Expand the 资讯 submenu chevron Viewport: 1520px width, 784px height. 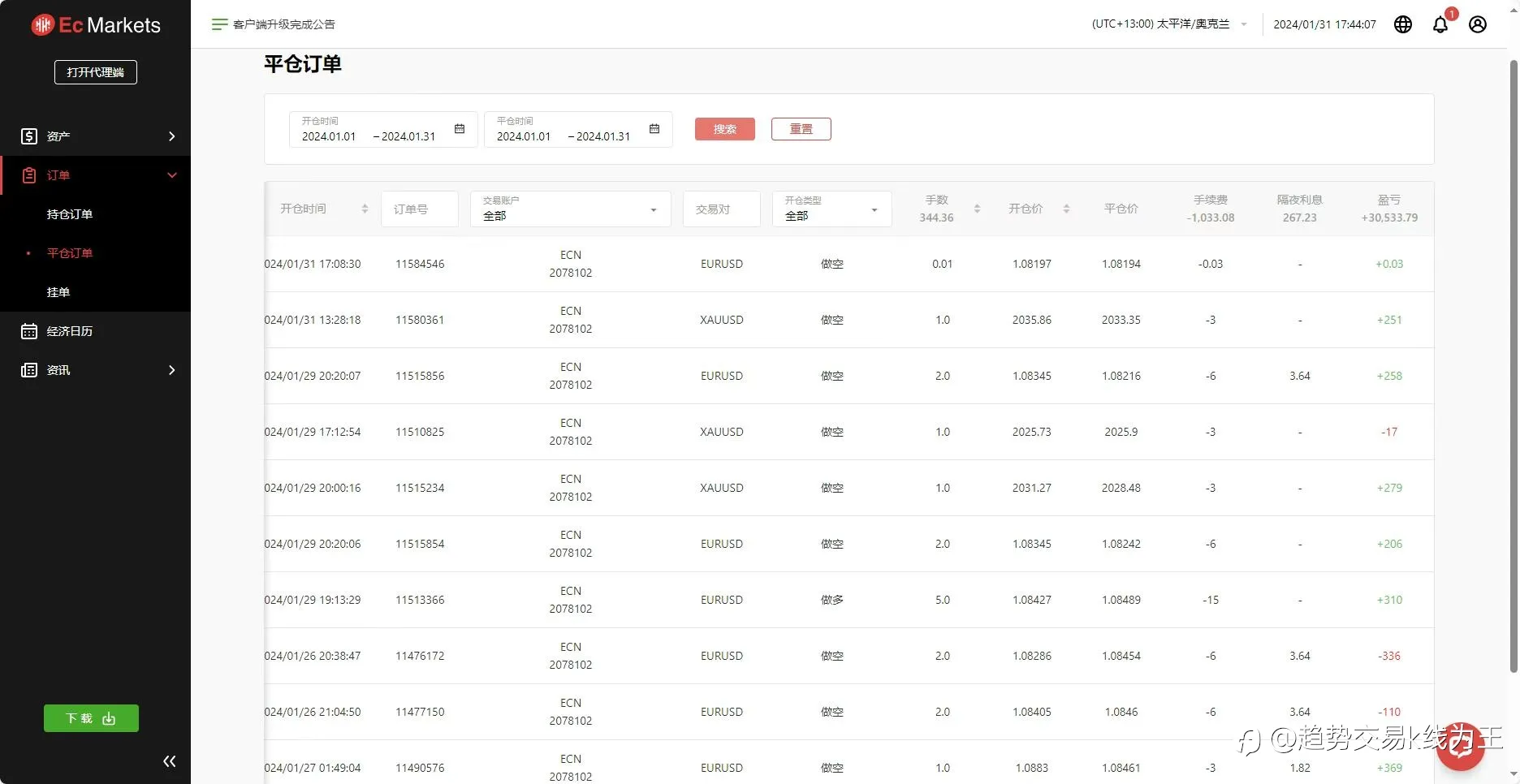(x=171, y=370)
